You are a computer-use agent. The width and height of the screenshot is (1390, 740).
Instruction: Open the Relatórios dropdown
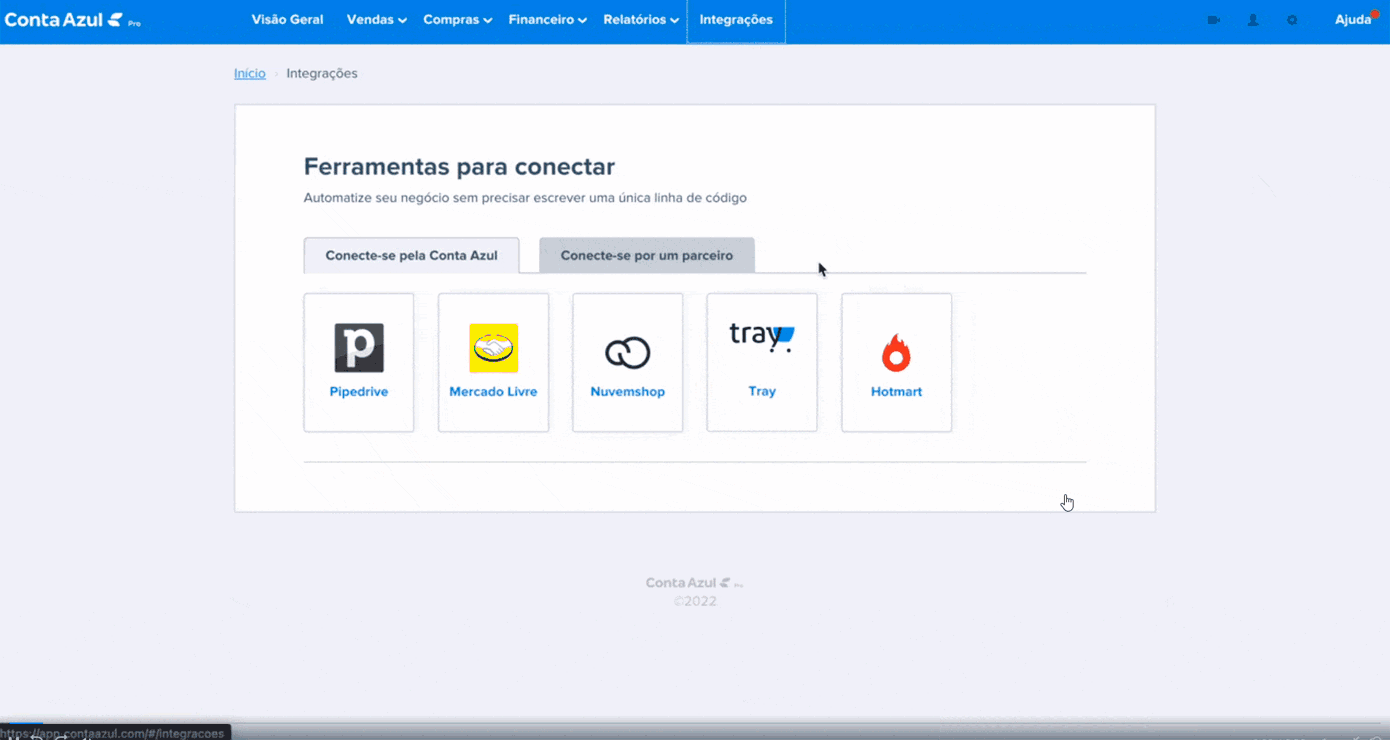(x=640, y=19)
